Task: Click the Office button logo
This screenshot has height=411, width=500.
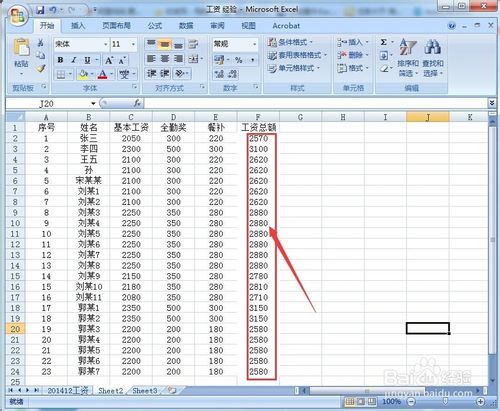Action: coord(18,16)
